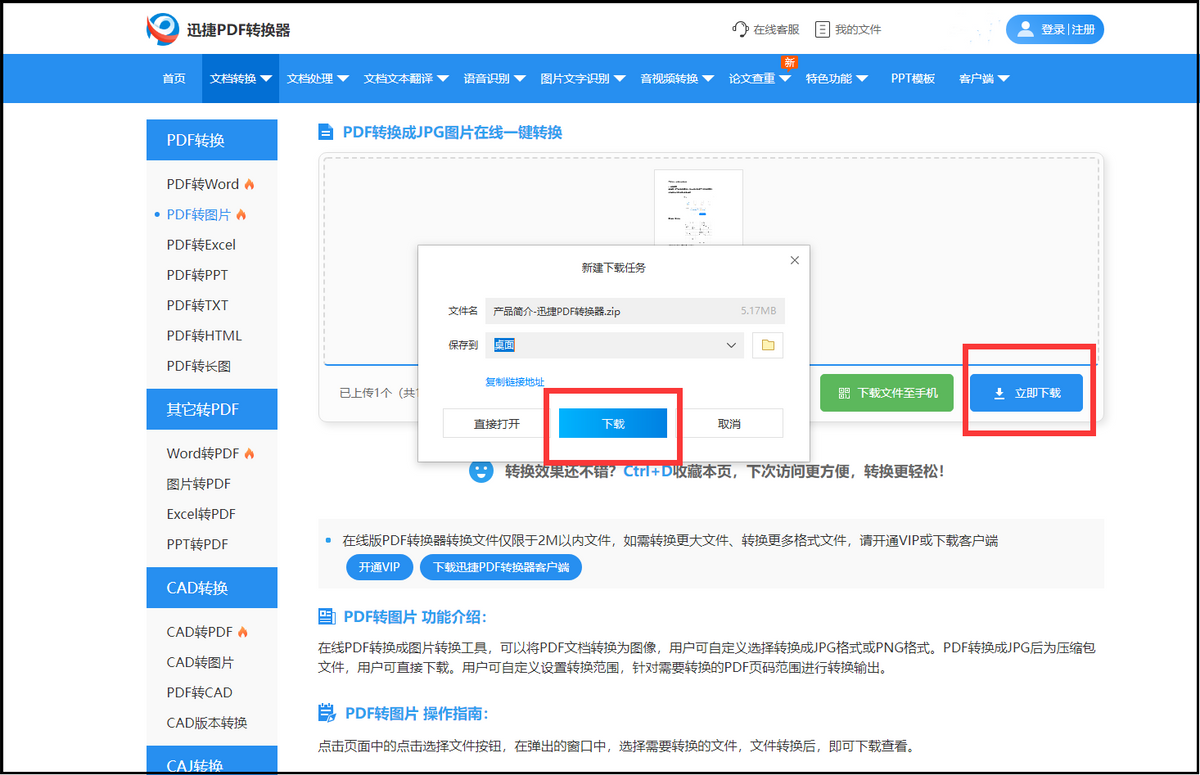This screenshot has width=1200, height=775.
Task: Click 取消 button in dialog
Action: point(729,424)
